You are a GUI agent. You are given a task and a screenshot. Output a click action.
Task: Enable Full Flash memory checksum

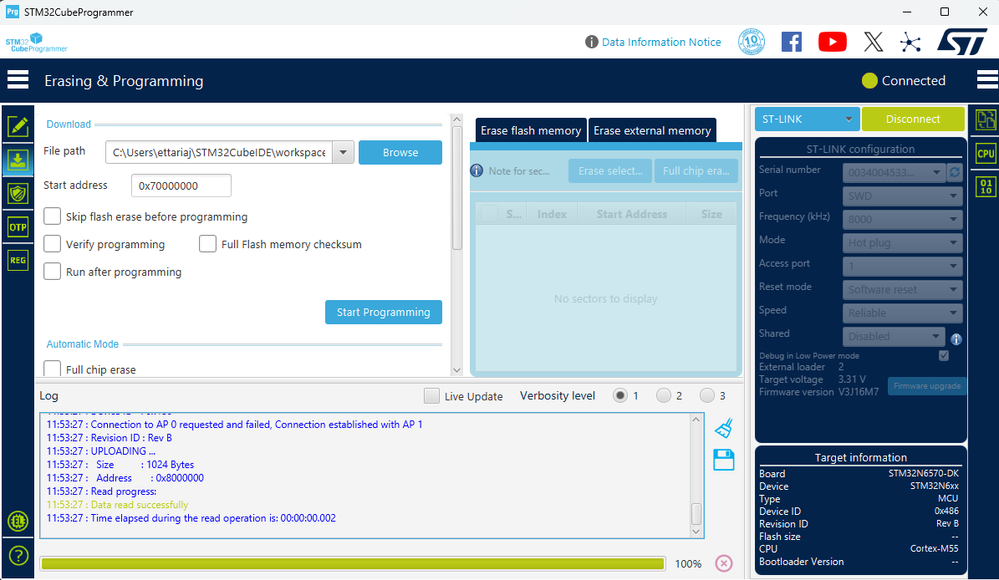208,243
